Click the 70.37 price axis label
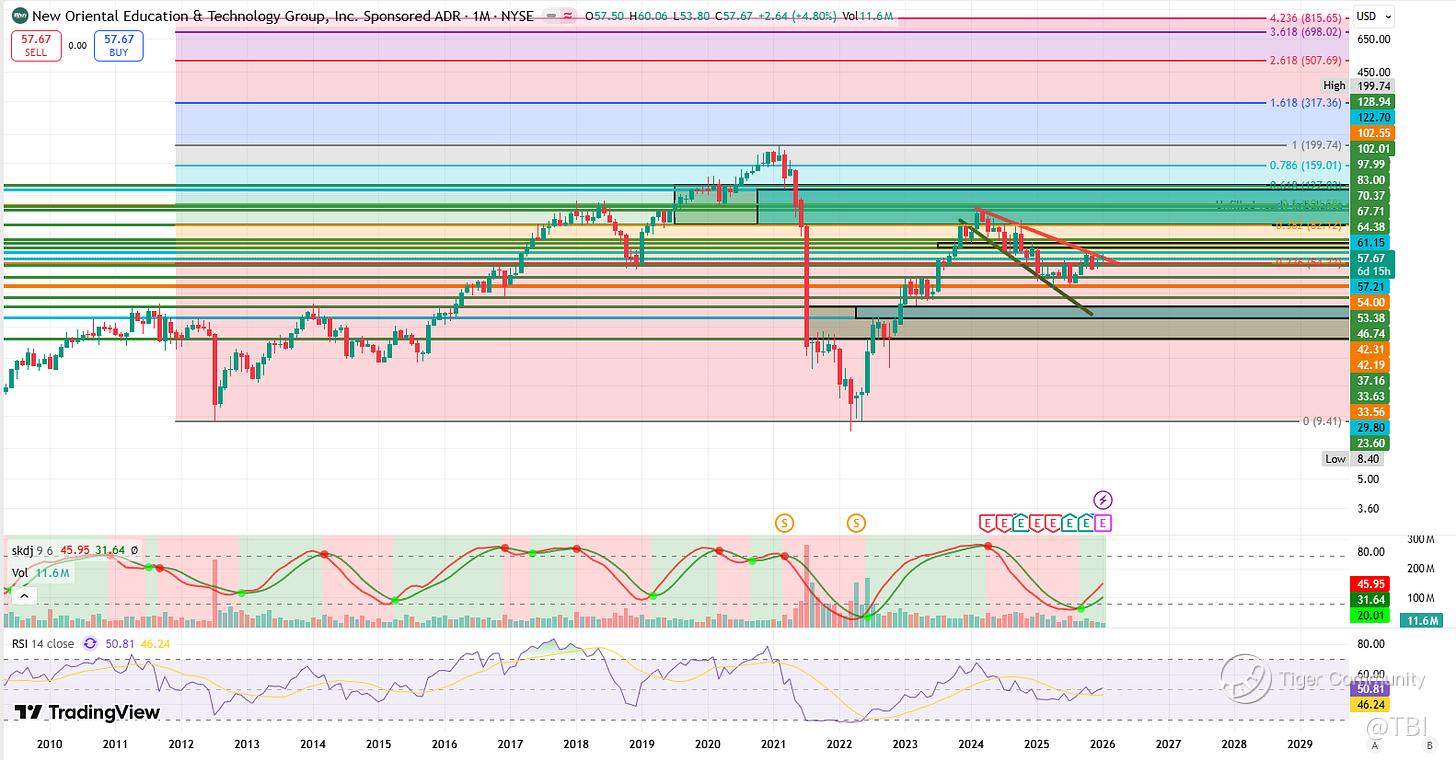Viewport: 1456px width, 760px height. [1371, 195]
